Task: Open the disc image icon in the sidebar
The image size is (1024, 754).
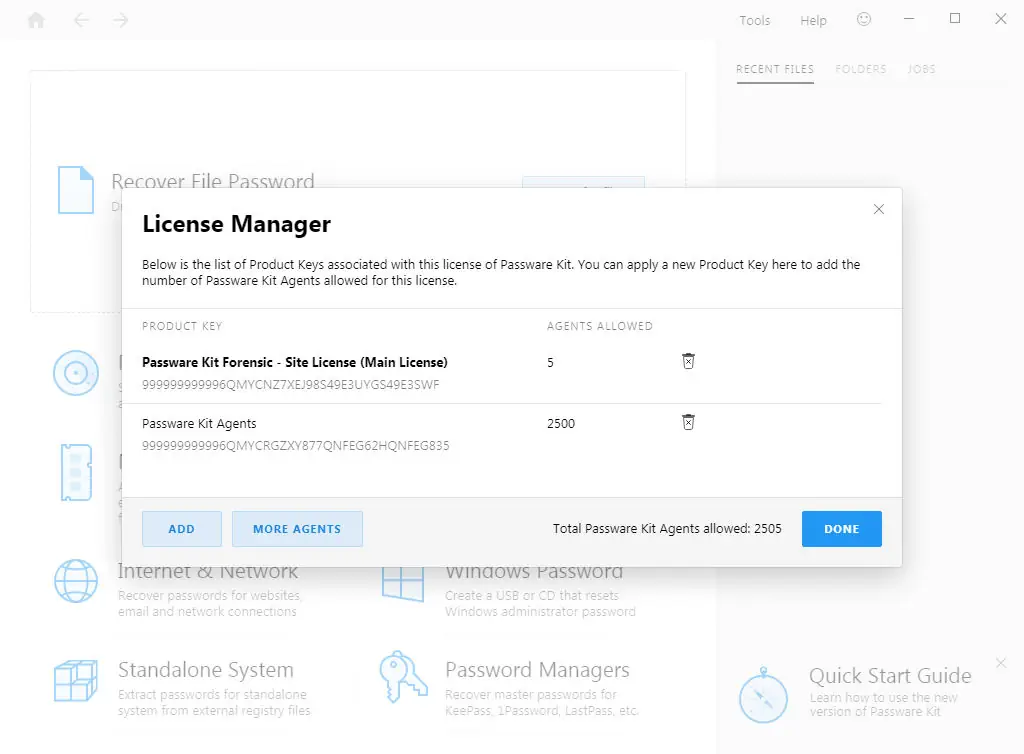Action: pos(76,373)
